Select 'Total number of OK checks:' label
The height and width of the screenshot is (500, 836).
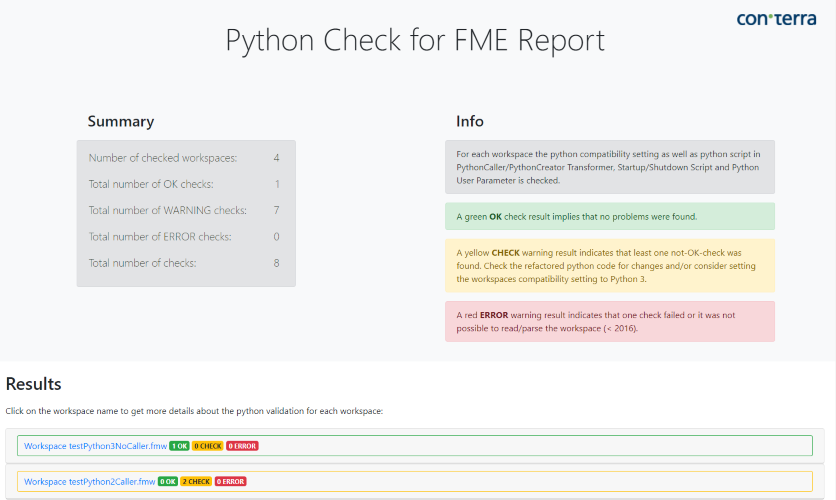(x=151, y=184)
